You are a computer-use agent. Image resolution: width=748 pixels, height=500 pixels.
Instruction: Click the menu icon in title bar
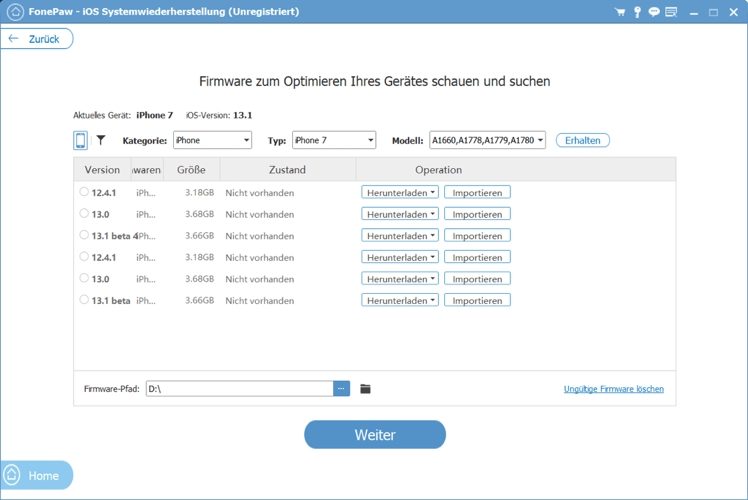(671, 11)
